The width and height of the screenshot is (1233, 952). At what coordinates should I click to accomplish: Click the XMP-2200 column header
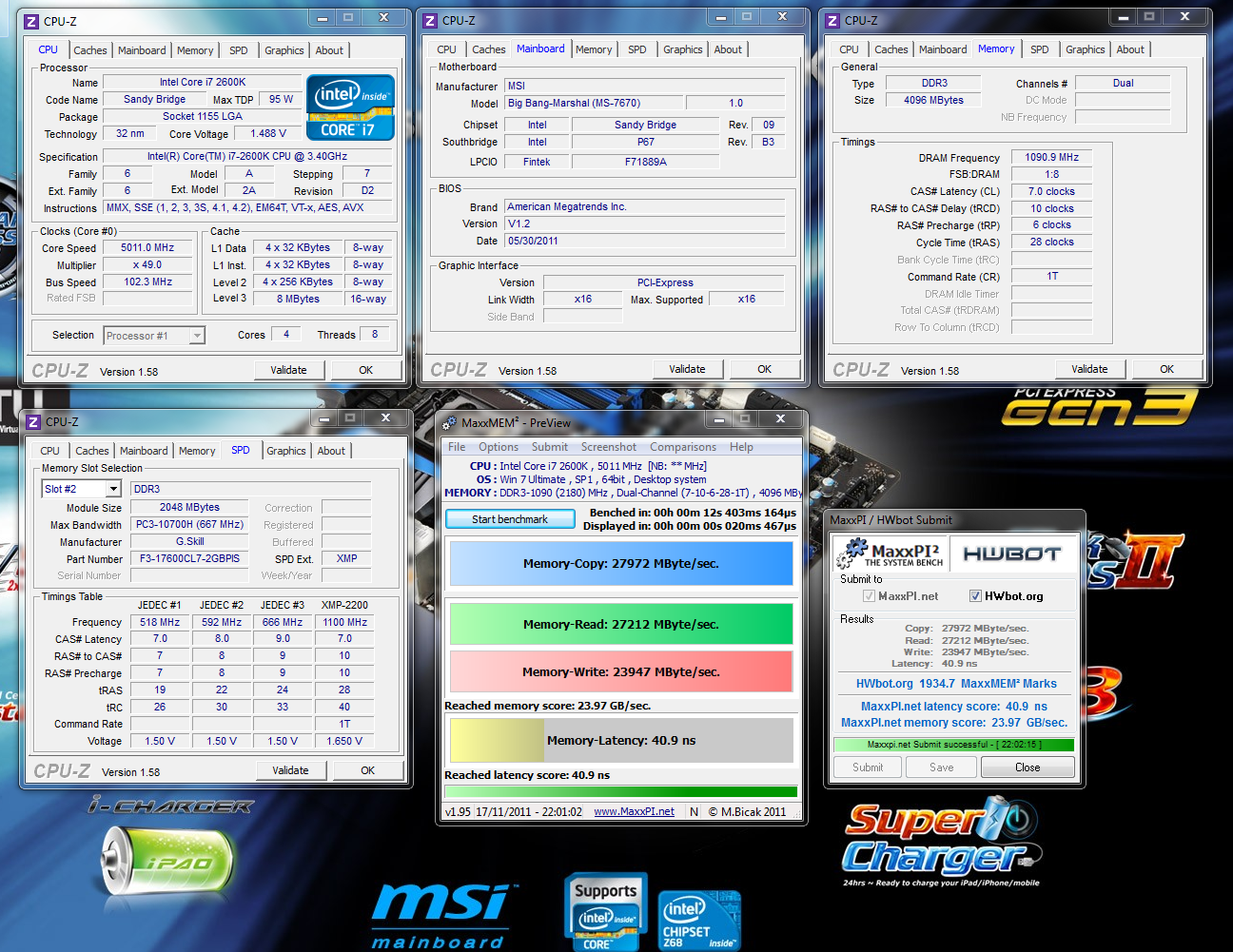344,605
